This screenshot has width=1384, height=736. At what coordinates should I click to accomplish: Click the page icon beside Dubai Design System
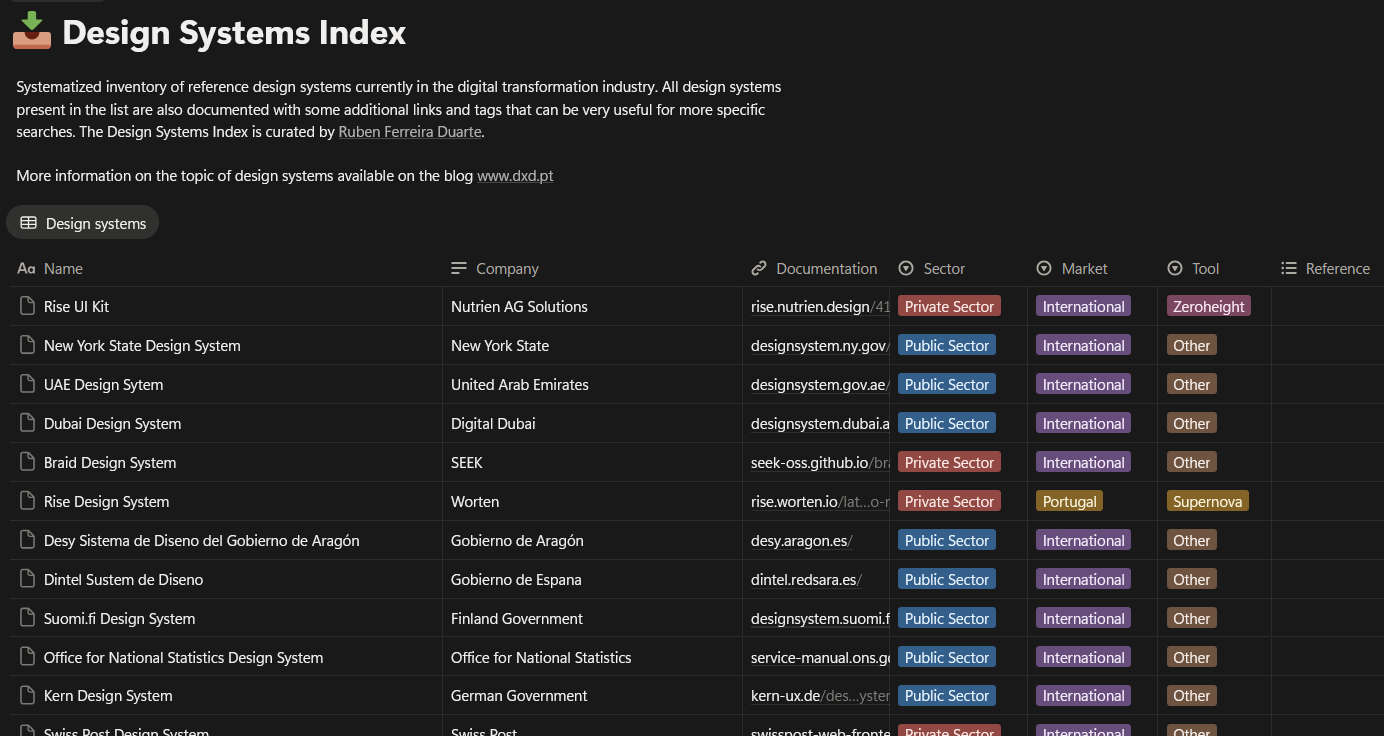(28, 423)
